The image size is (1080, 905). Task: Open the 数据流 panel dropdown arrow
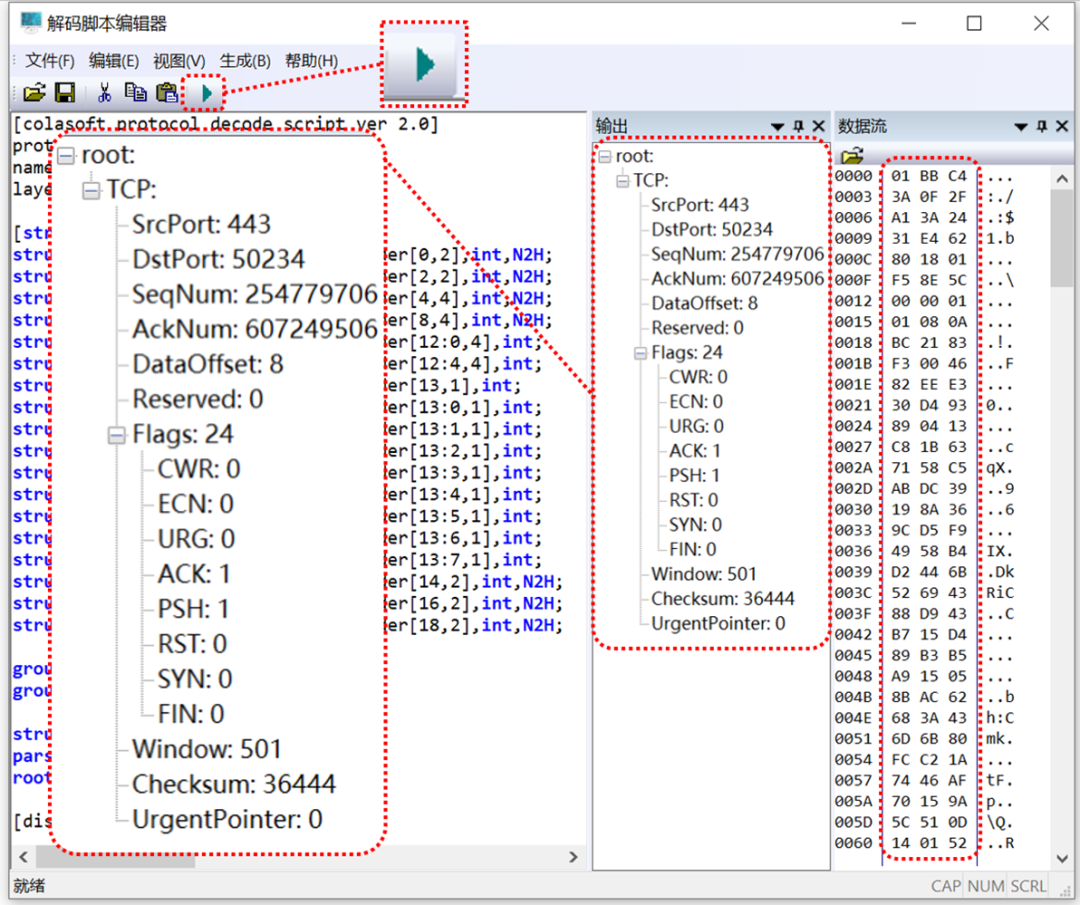coord(1020,126)
